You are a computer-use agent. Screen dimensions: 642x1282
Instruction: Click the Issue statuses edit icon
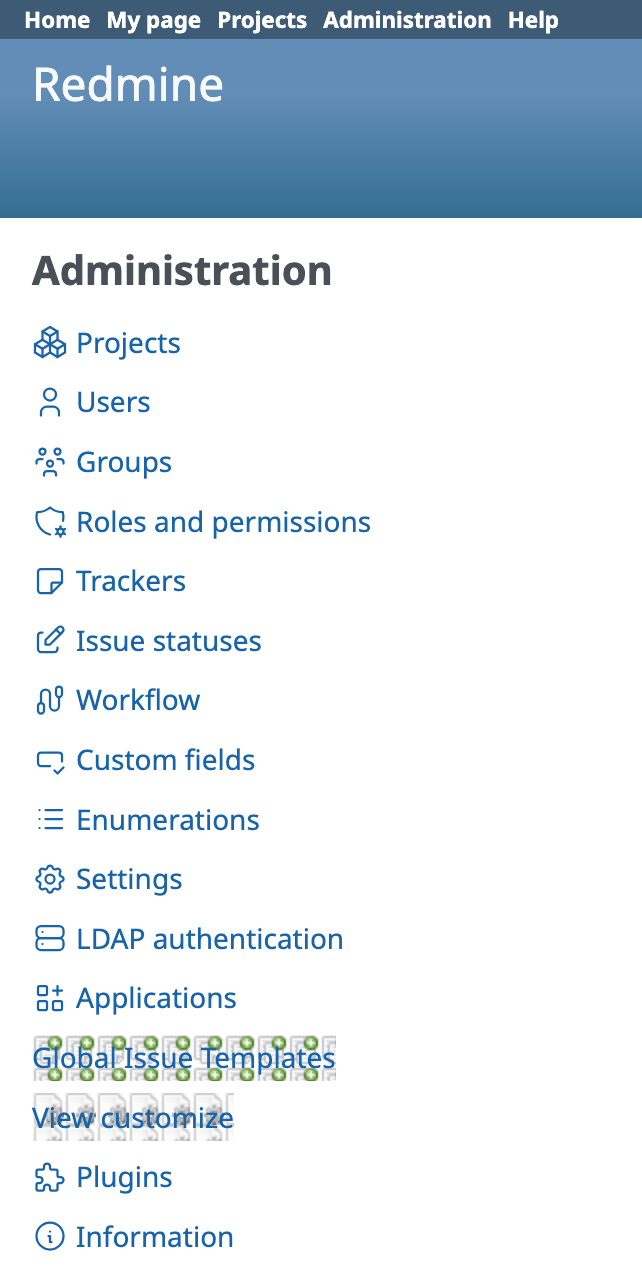pyautogui.click(x=49, y=642)
